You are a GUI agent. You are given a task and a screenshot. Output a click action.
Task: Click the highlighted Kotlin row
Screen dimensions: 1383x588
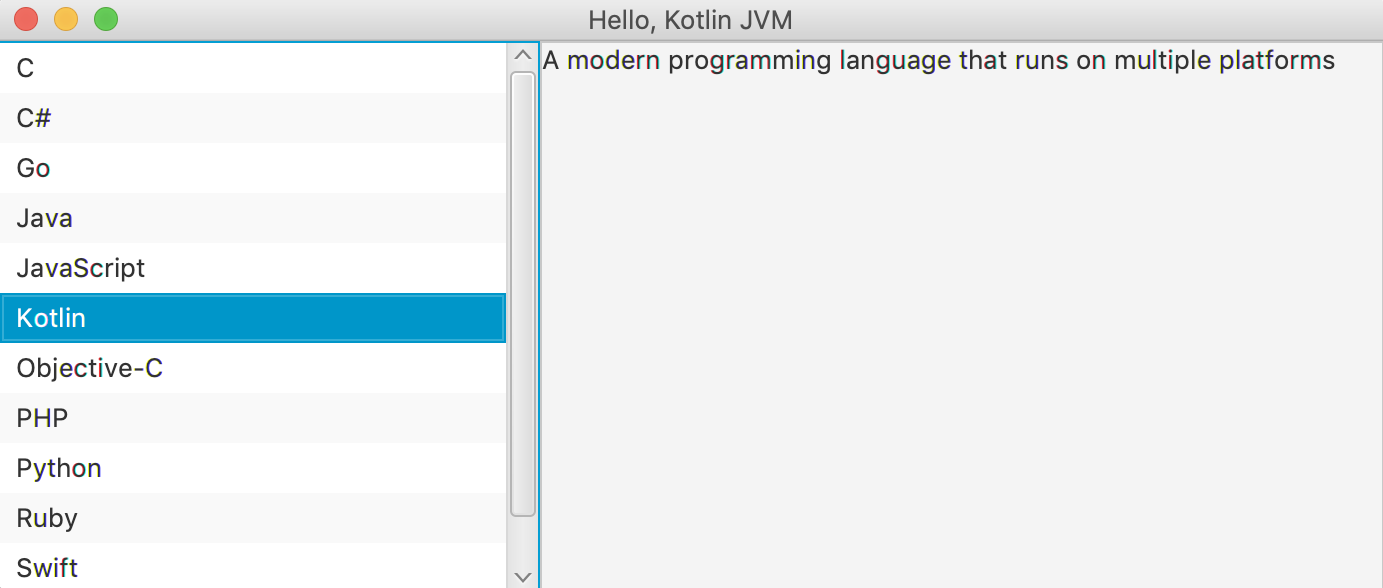253,318
